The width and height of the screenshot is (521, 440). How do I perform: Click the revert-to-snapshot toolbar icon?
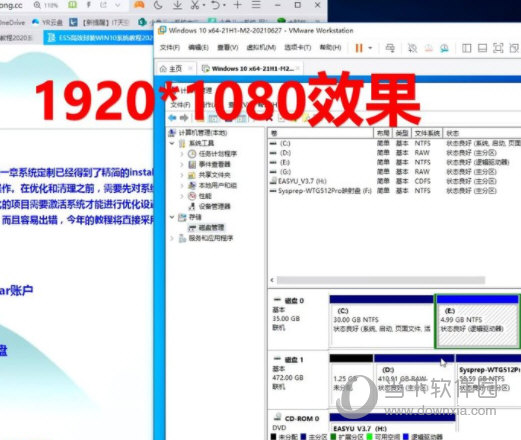(x=428, y=48)
